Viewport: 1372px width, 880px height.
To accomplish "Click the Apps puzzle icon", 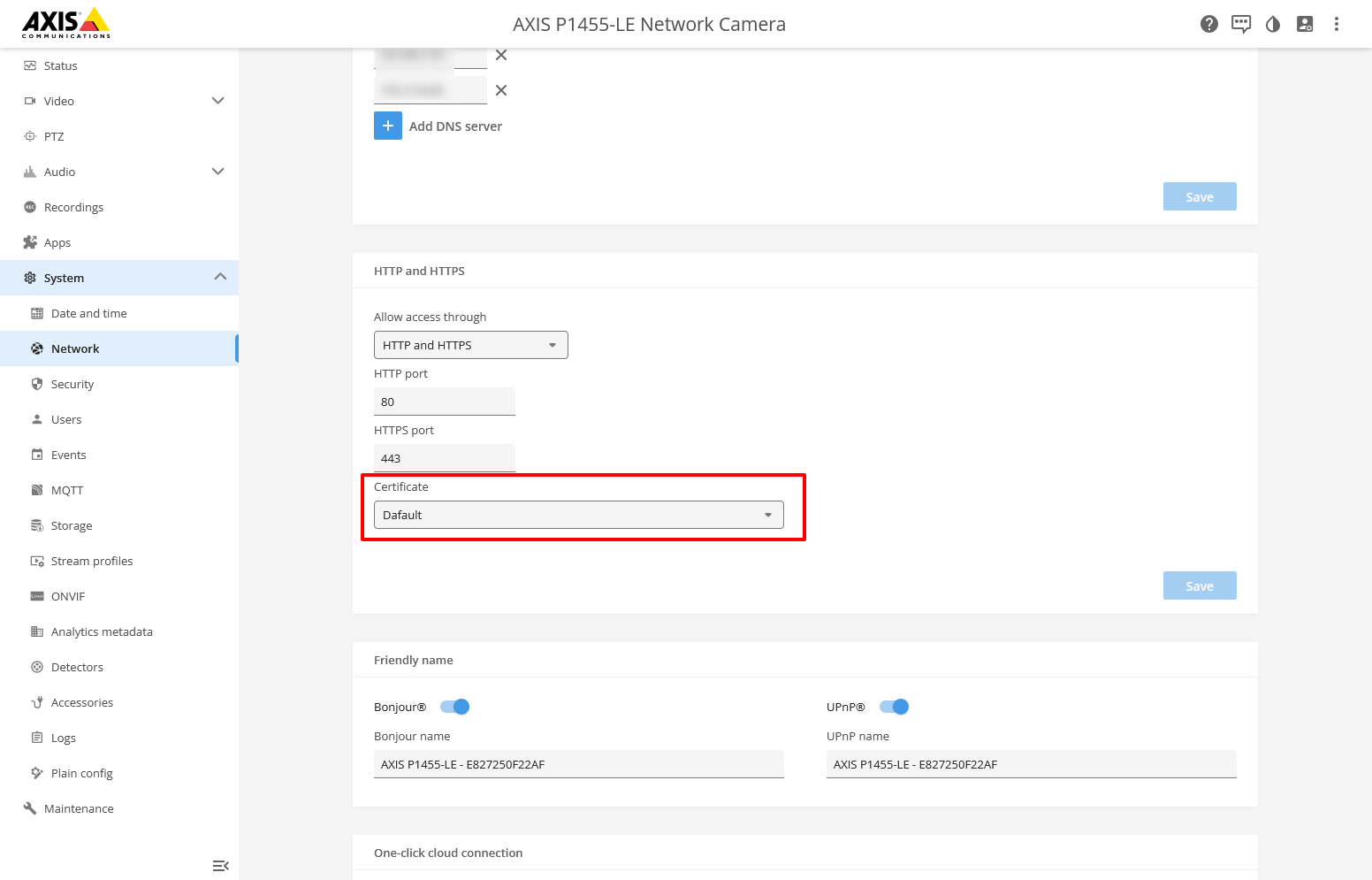I will [x=30, y=242].
